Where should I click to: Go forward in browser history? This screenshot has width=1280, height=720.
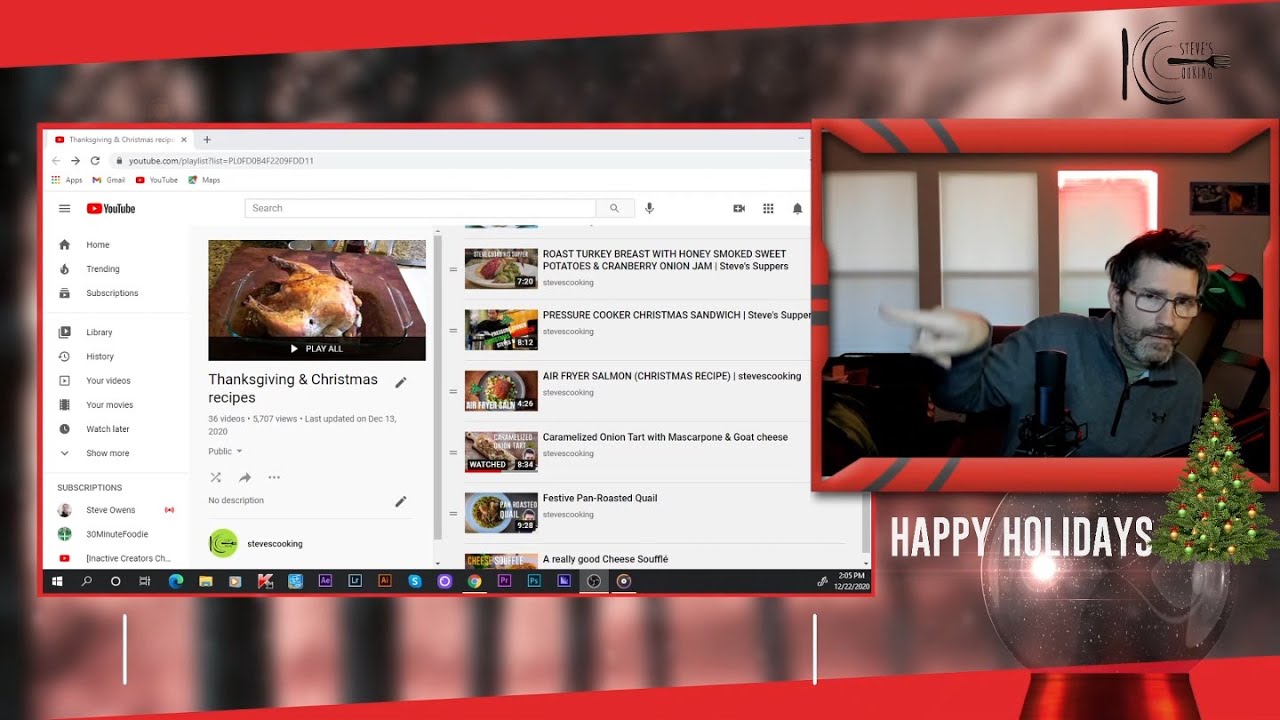pyautogui.click(x=75, y=160)
